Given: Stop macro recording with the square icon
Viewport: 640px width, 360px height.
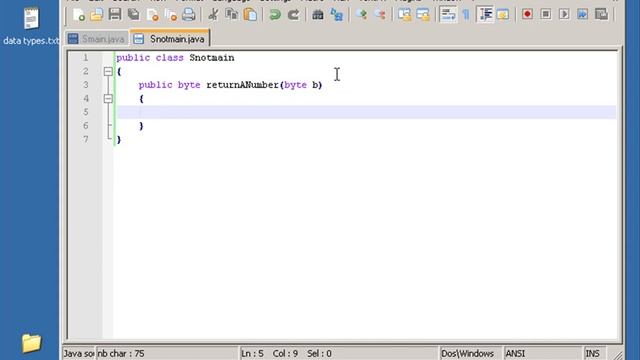Looking at the screenshot, I should [x=546, y=15].
